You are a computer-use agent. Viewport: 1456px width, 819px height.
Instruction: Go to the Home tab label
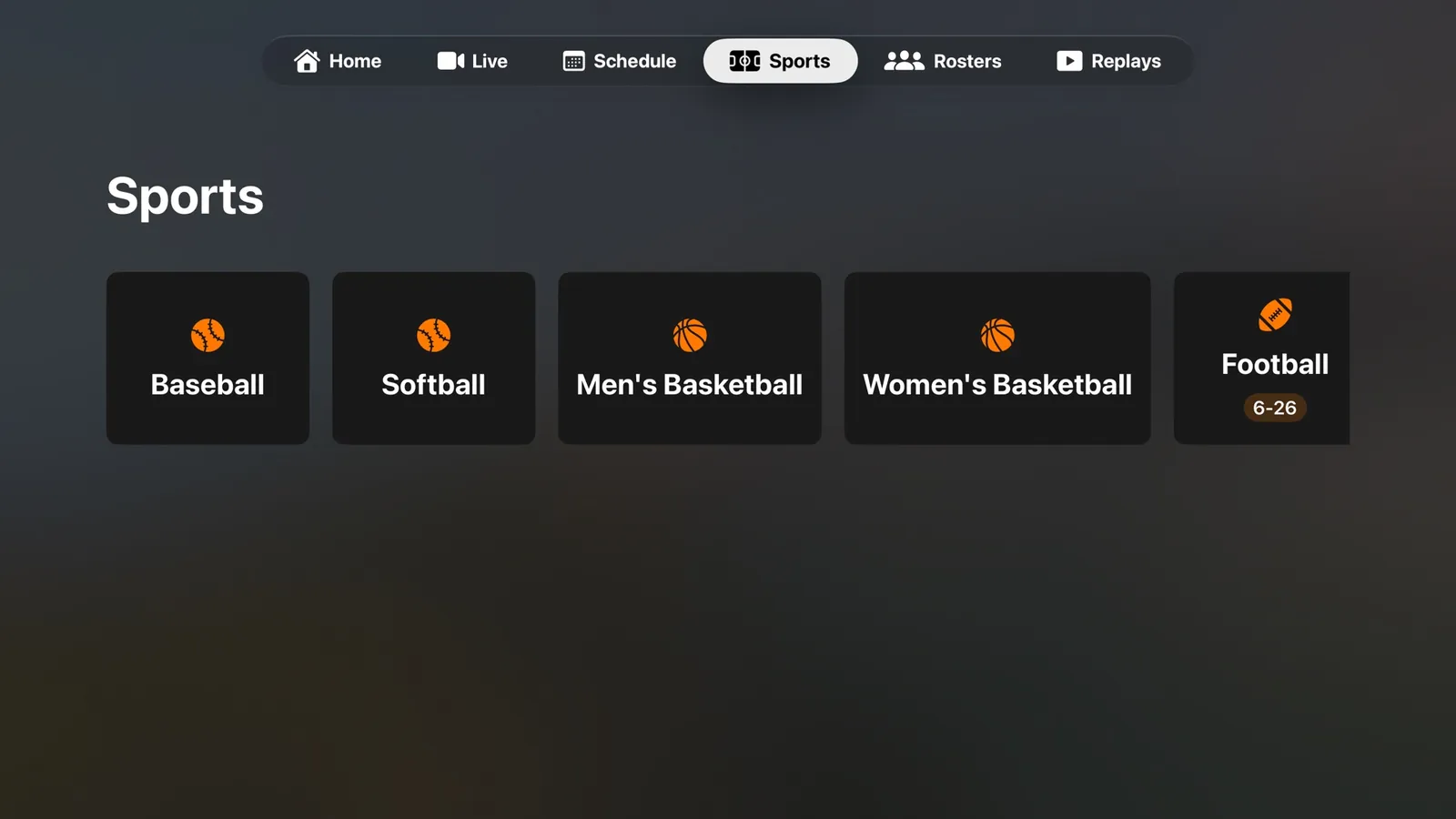tap(355, 61)
